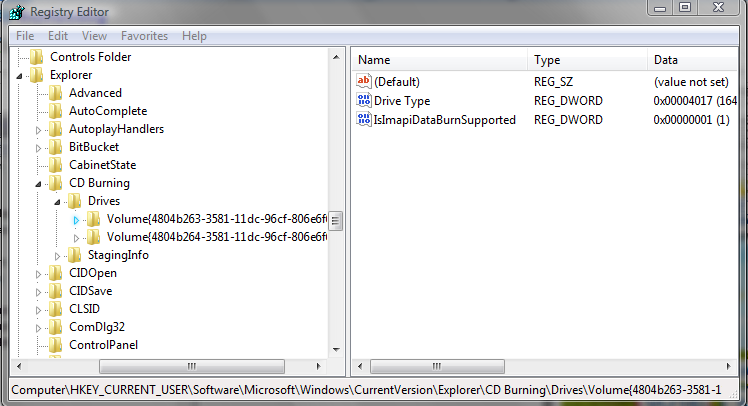This screenshot has width=748, height=406.
Task: Select the Advanced key label
Action: 95,93
